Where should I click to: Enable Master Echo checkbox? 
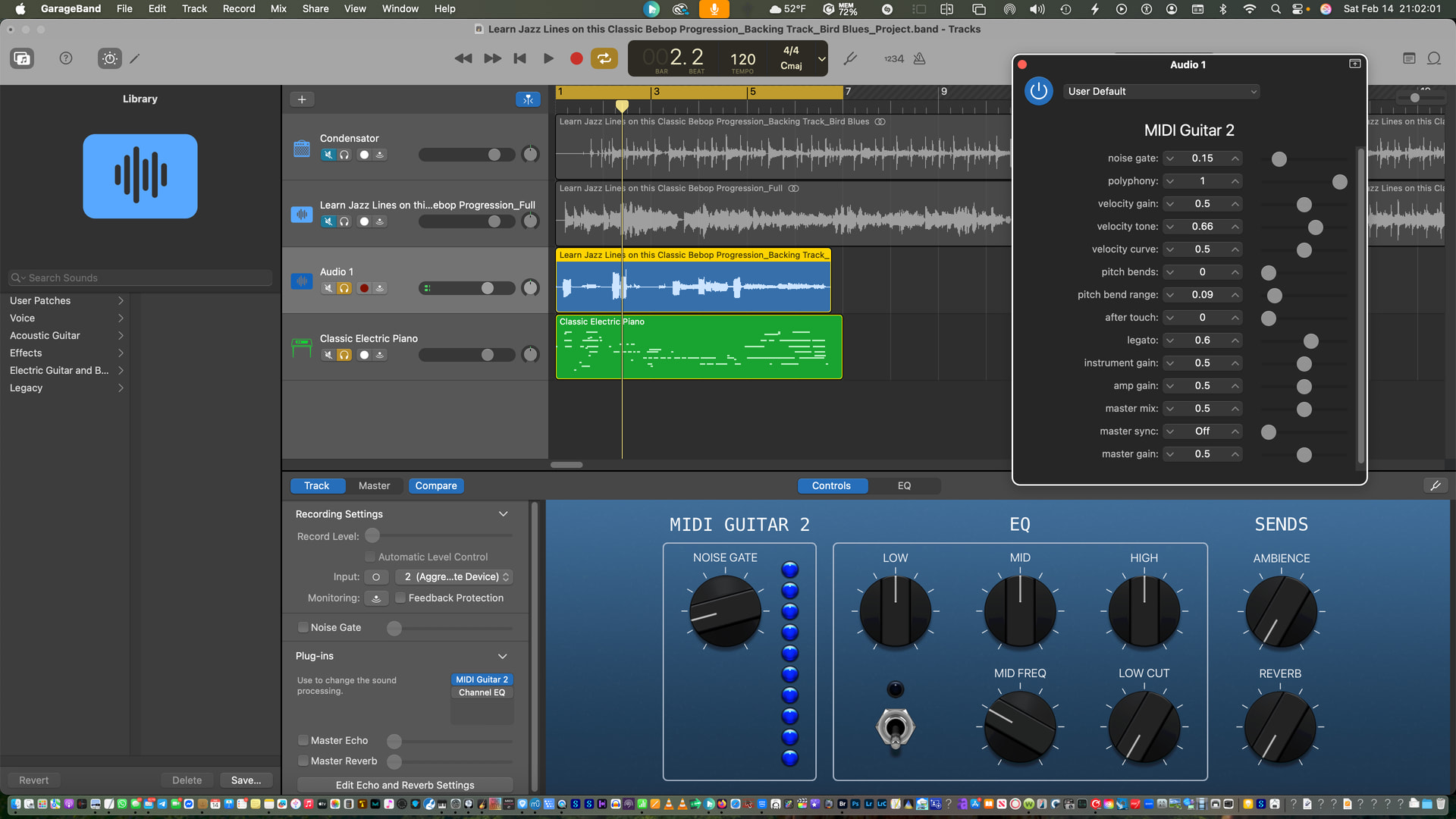pos(303,740)
